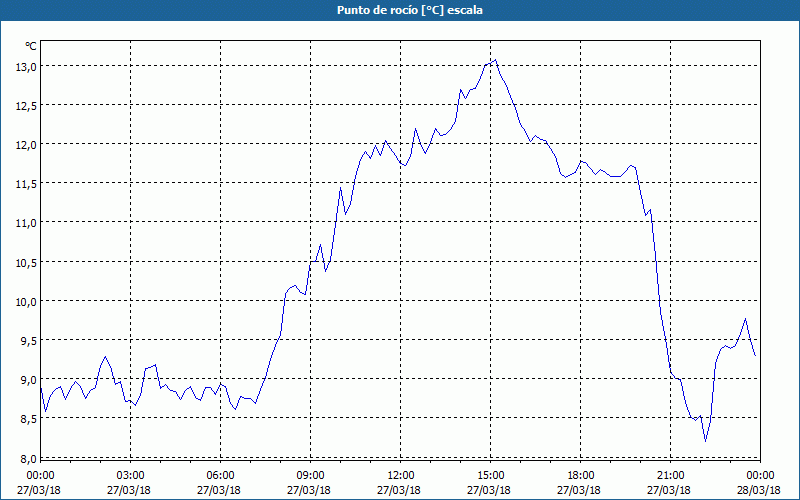Click the 15:00 time label on the X axis

click(491, 476)
